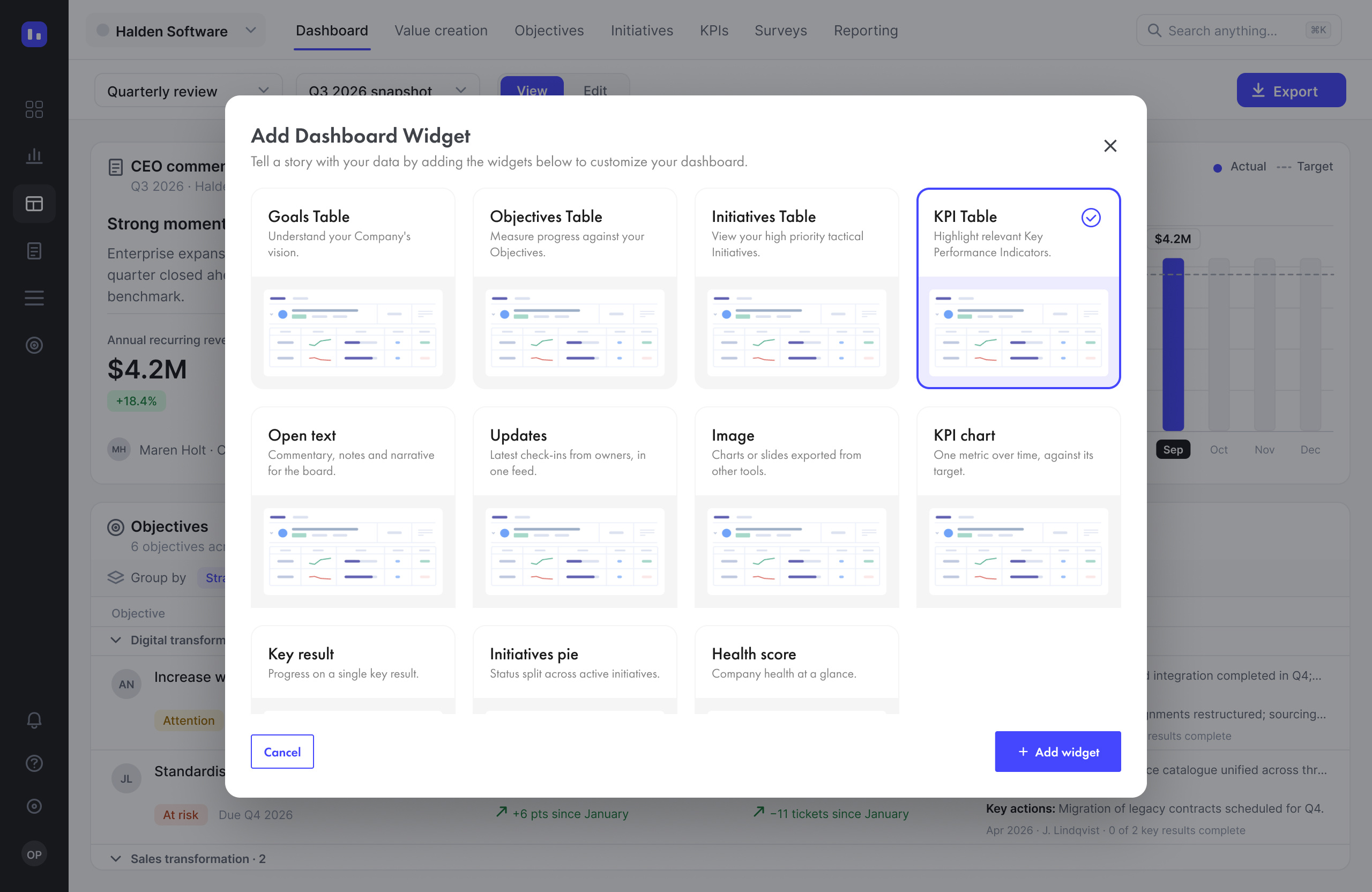The width and height of the screenshot is (1372, 892).
Task: Click the Cancel button
Action: pos(282,752)
